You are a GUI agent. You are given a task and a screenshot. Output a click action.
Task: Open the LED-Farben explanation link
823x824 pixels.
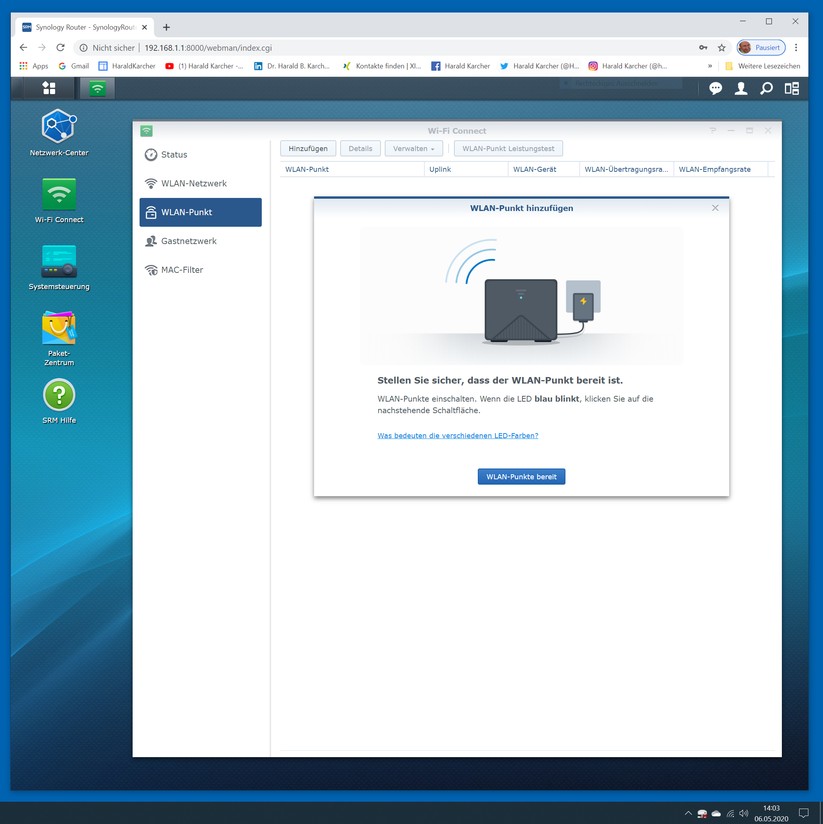pyautogui.click(x=457, y=436)
